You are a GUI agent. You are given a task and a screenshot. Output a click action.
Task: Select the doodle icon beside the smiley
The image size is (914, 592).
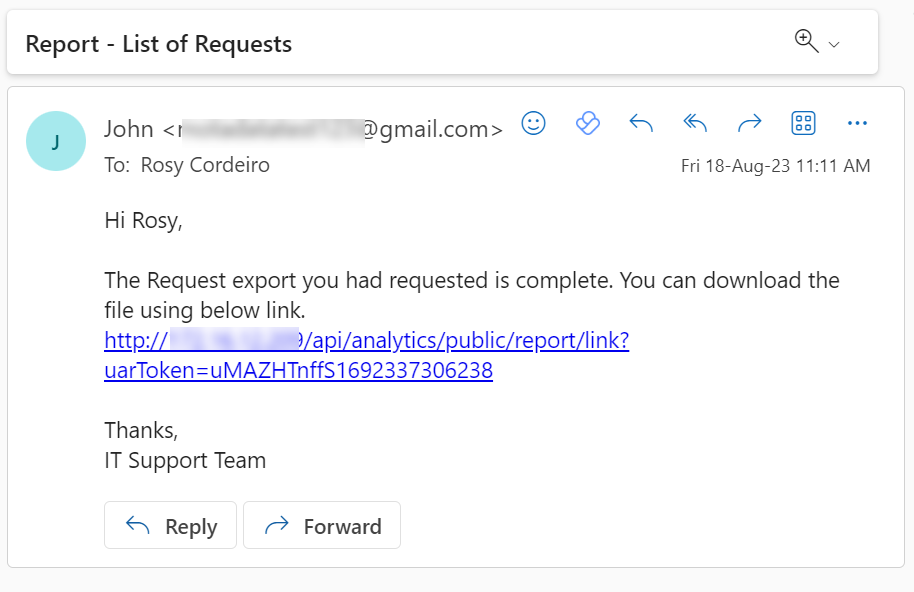point(587,123)
